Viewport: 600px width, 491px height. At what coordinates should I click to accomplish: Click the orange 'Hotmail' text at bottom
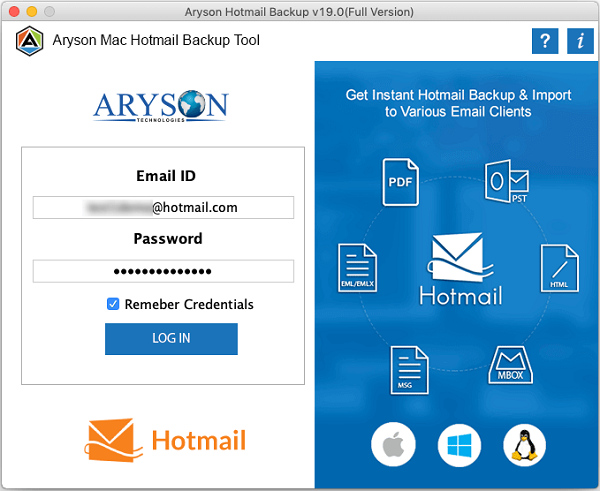(199, 440)
